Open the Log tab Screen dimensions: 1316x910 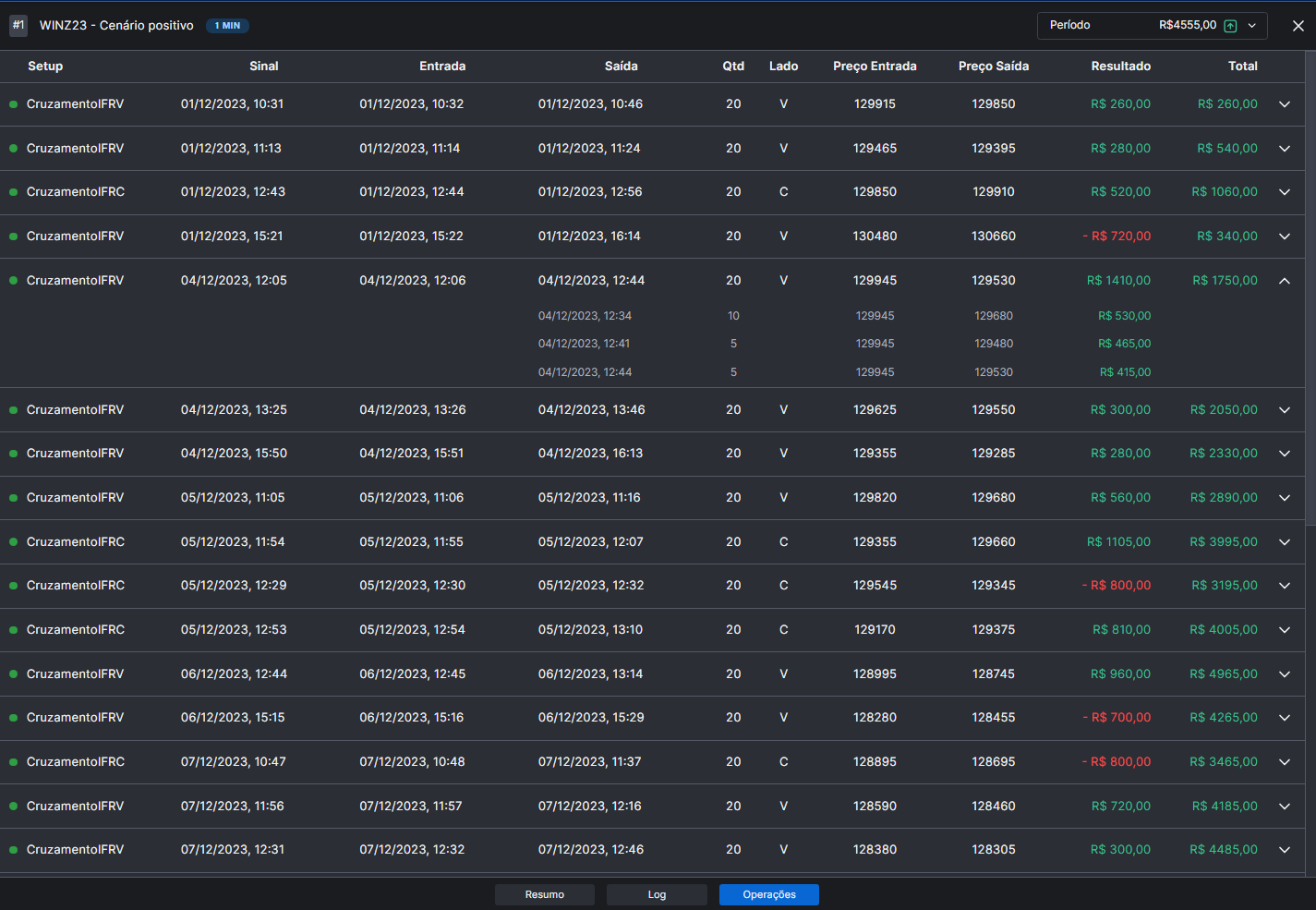pyautogui.click(x=657, y=894)
